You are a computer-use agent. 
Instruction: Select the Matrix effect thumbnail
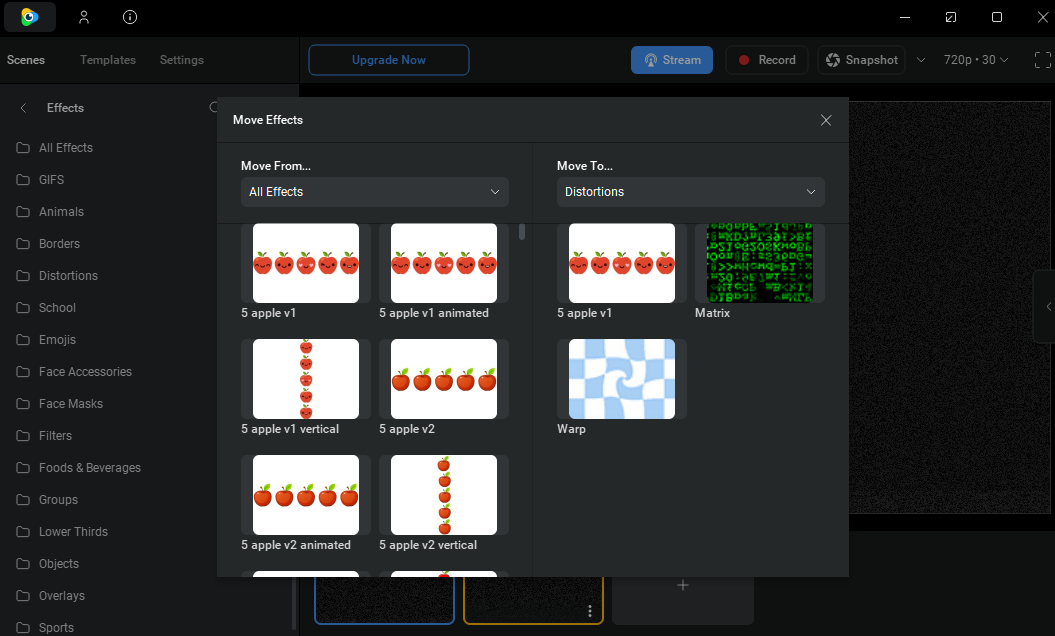tap(759, 263)
